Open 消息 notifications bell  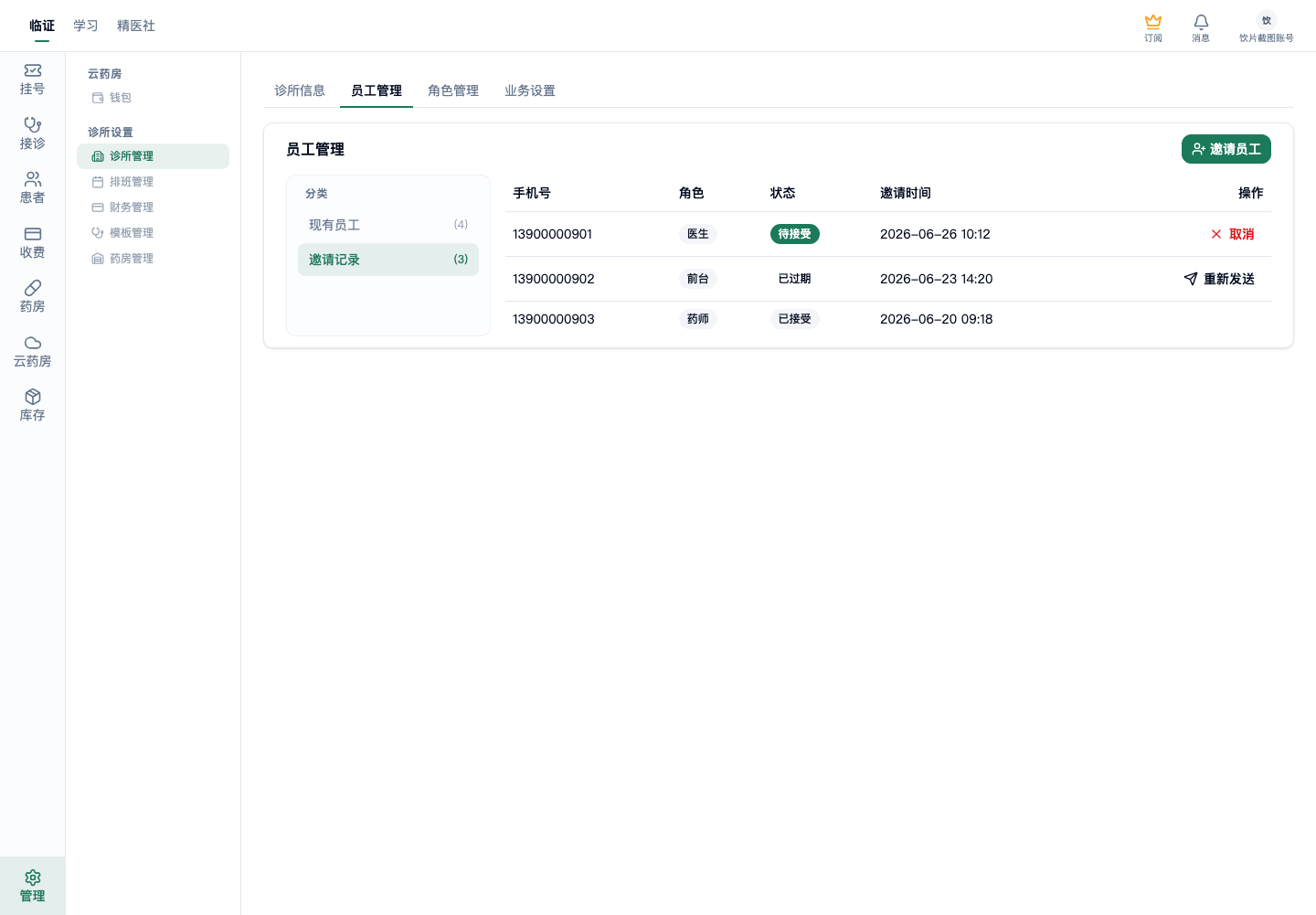tap(1201, 27)
